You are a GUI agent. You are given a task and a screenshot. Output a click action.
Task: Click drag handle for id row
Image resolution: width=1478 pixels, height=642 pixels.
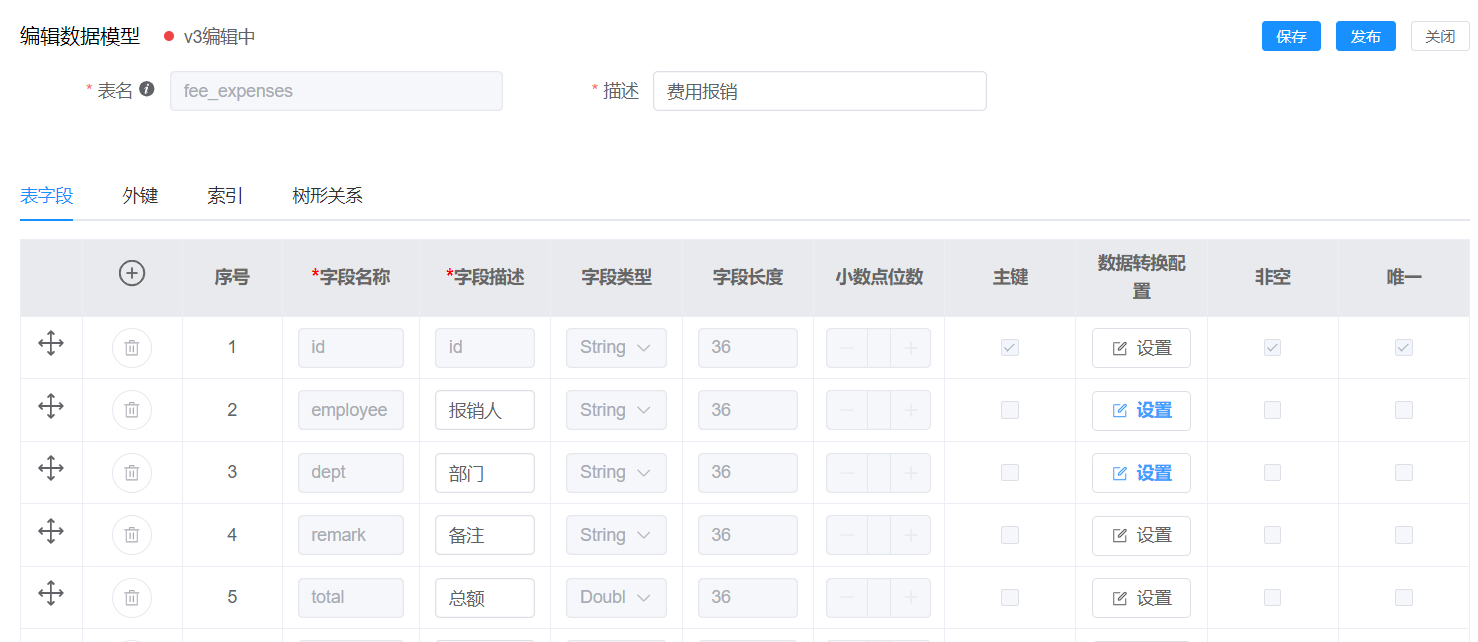coord(51,344)
